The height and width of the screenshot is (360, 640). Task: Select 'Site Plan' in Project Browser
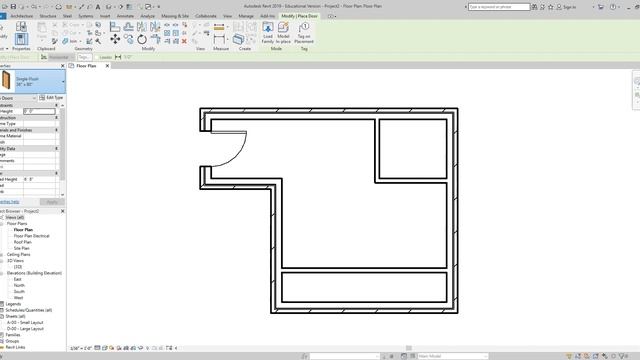pyautogui.click(x=22, y=248)
